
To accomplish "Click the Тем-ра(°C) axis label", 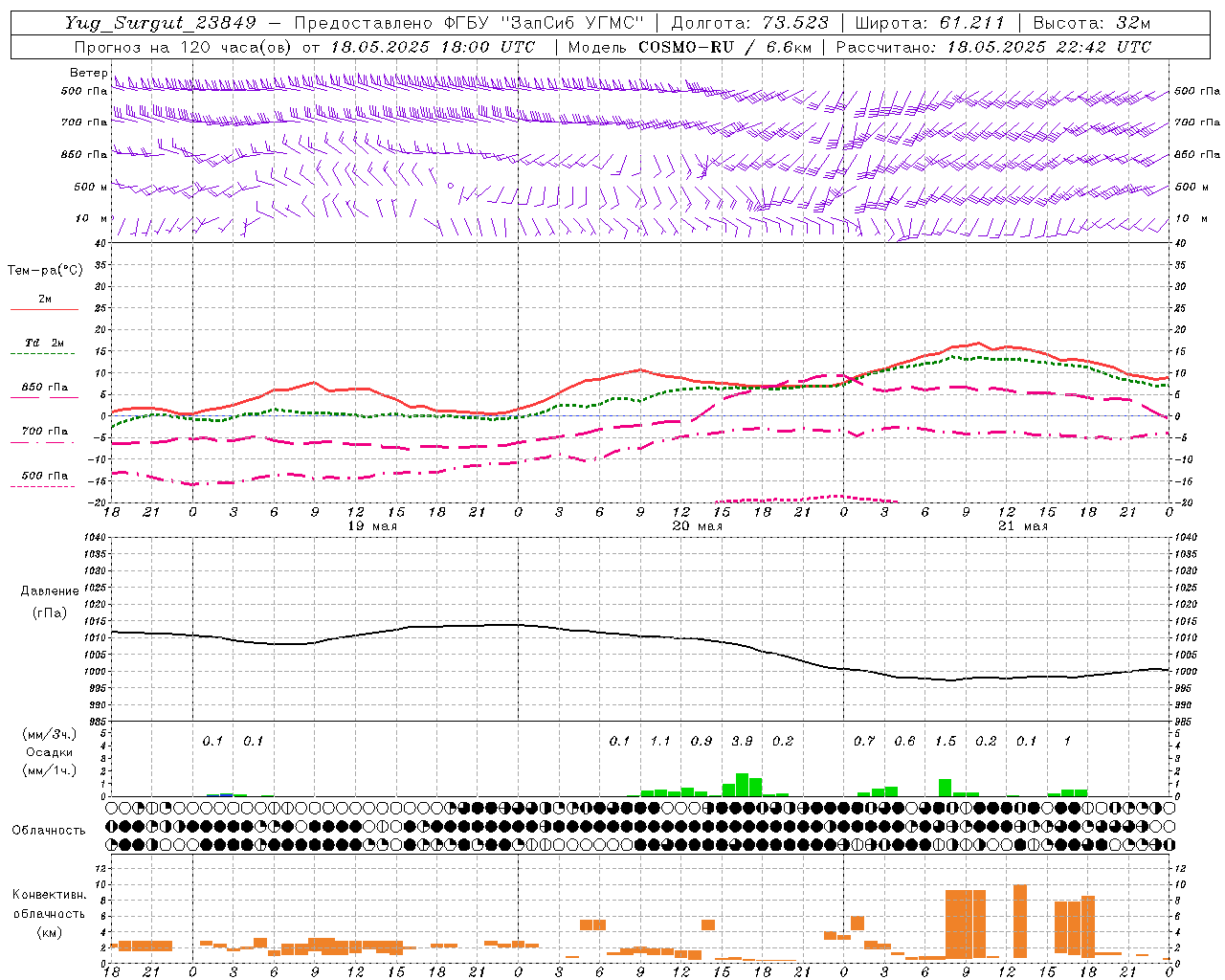I will pos(45,271).
